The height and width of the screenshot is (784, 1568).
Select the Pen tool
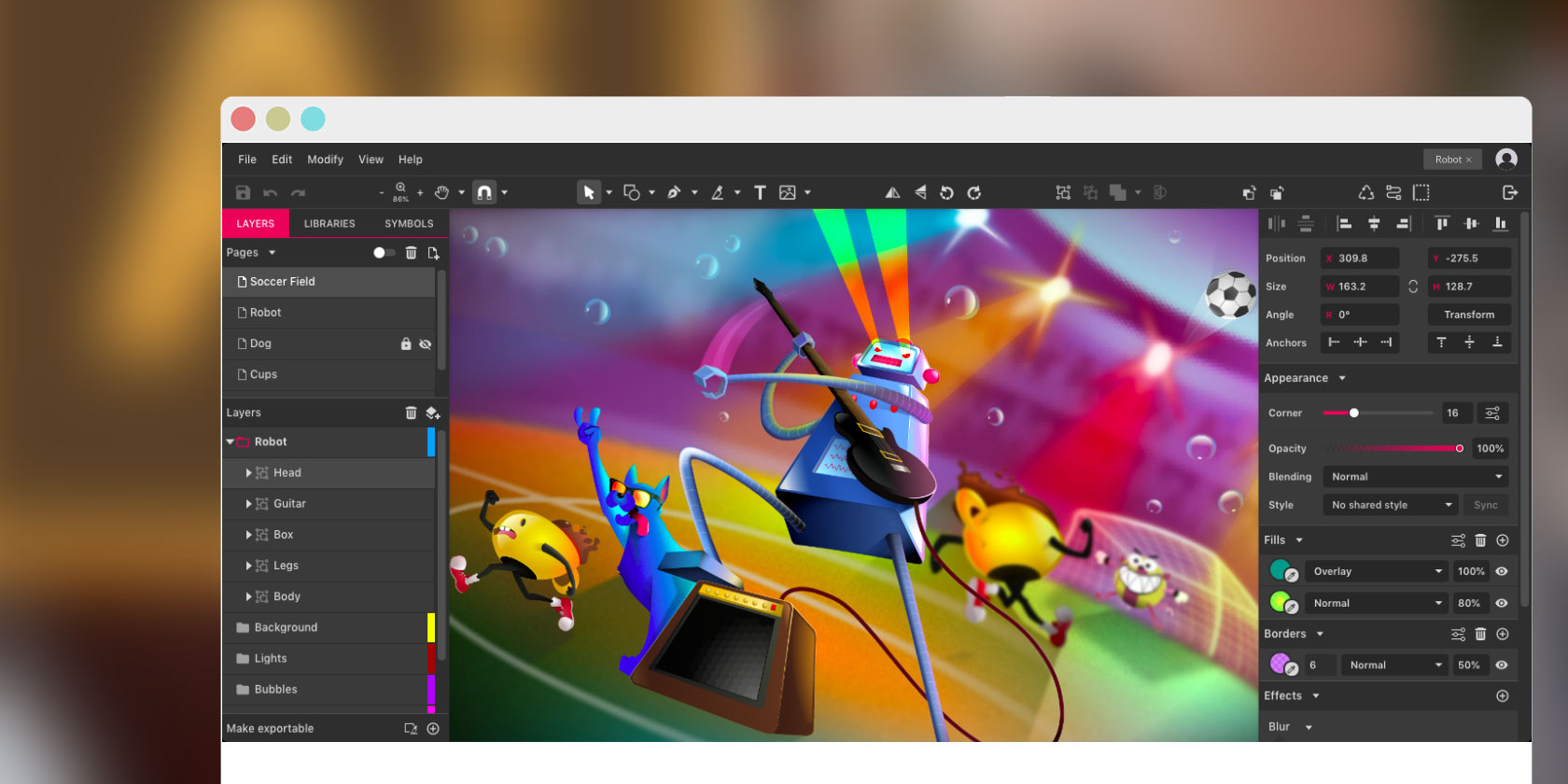pyautogui.click(x=674, y=192)
